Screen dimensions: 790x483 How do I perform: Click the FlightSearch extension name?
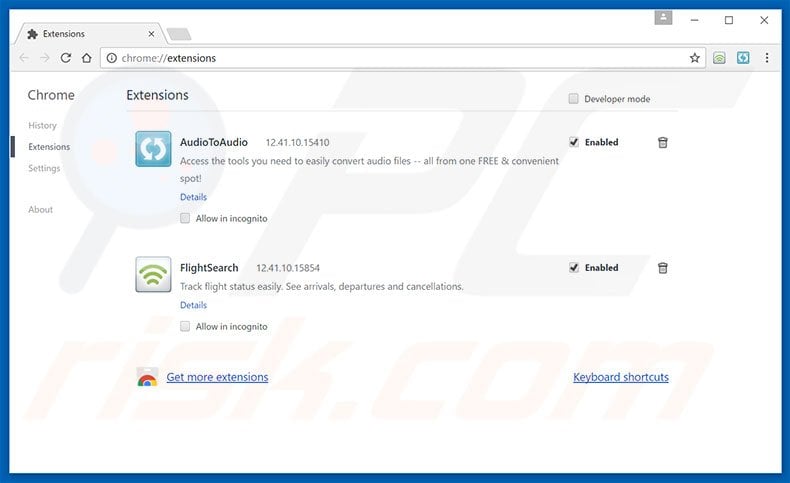click(x=209, y=267)
